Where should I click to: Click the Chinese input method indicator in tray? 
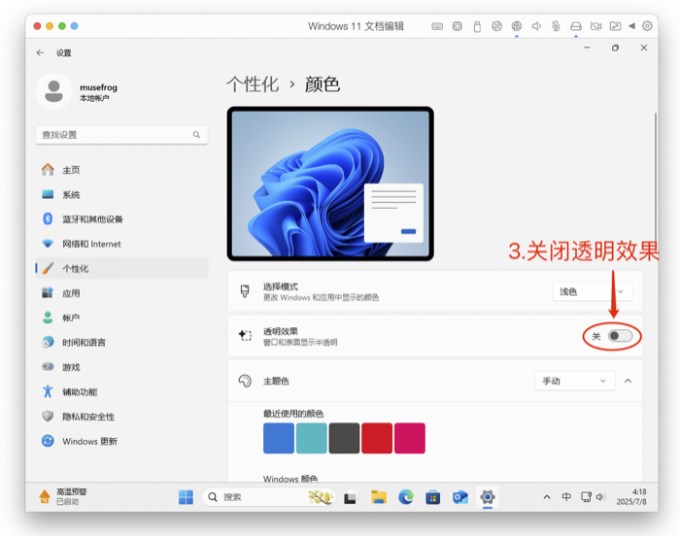click(566, 497)
